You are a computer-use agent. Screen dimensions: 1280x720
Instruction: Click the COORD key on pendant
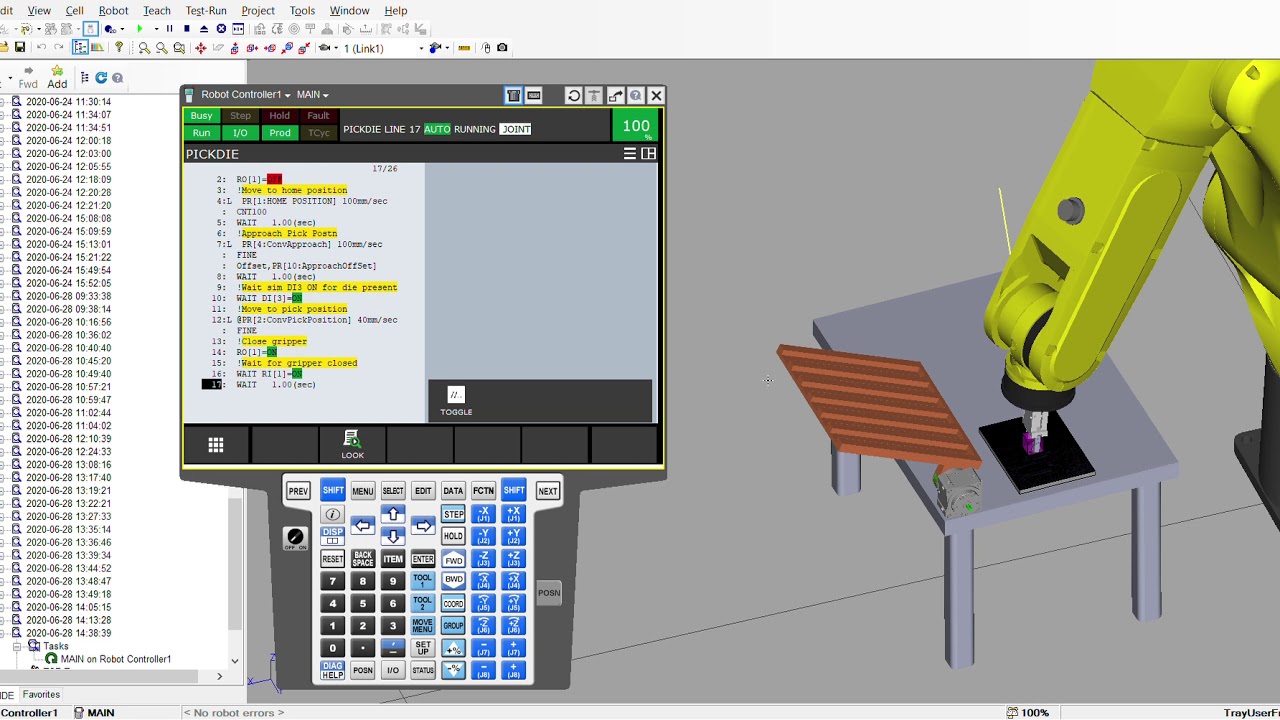453,603
